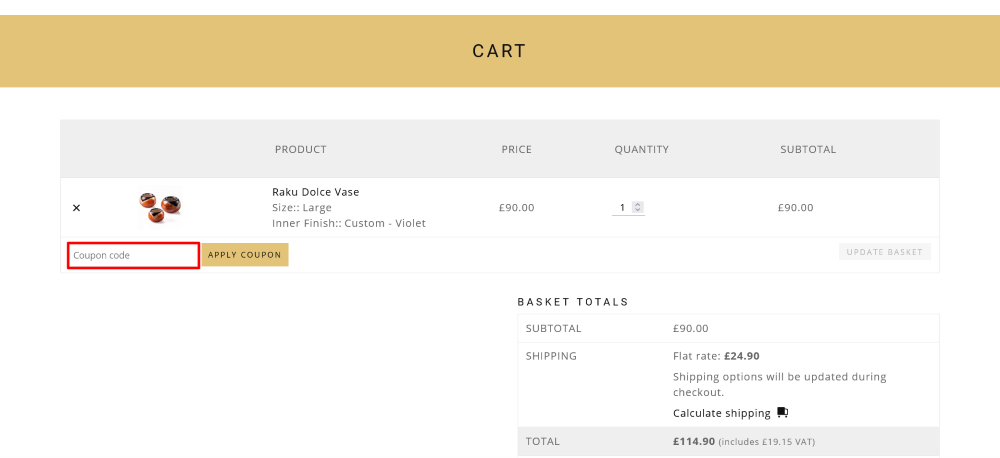Open the Raku Dolce Vase product thumbnail
This screenshot has height=458, width=1000.
(160, 207)
